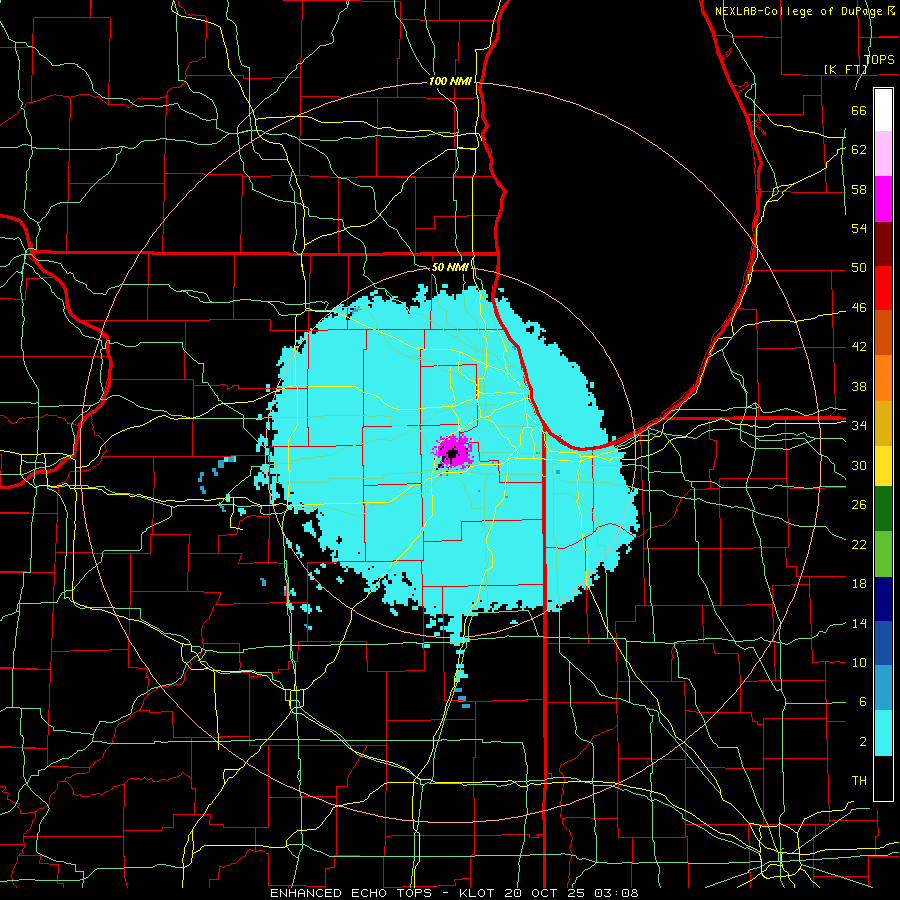Click the "58" legend value

pos(859,189)
